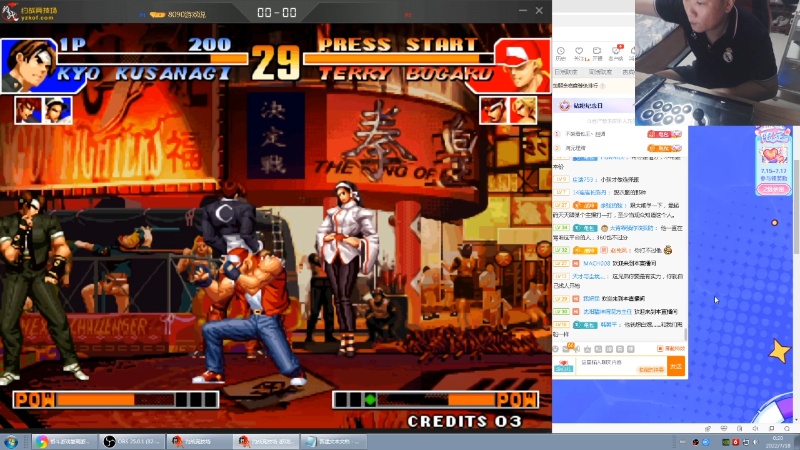Click the purple banner with diamond emblem
Image resolution: width=800 pixels, height=450 pixels.
coord(594,106)
